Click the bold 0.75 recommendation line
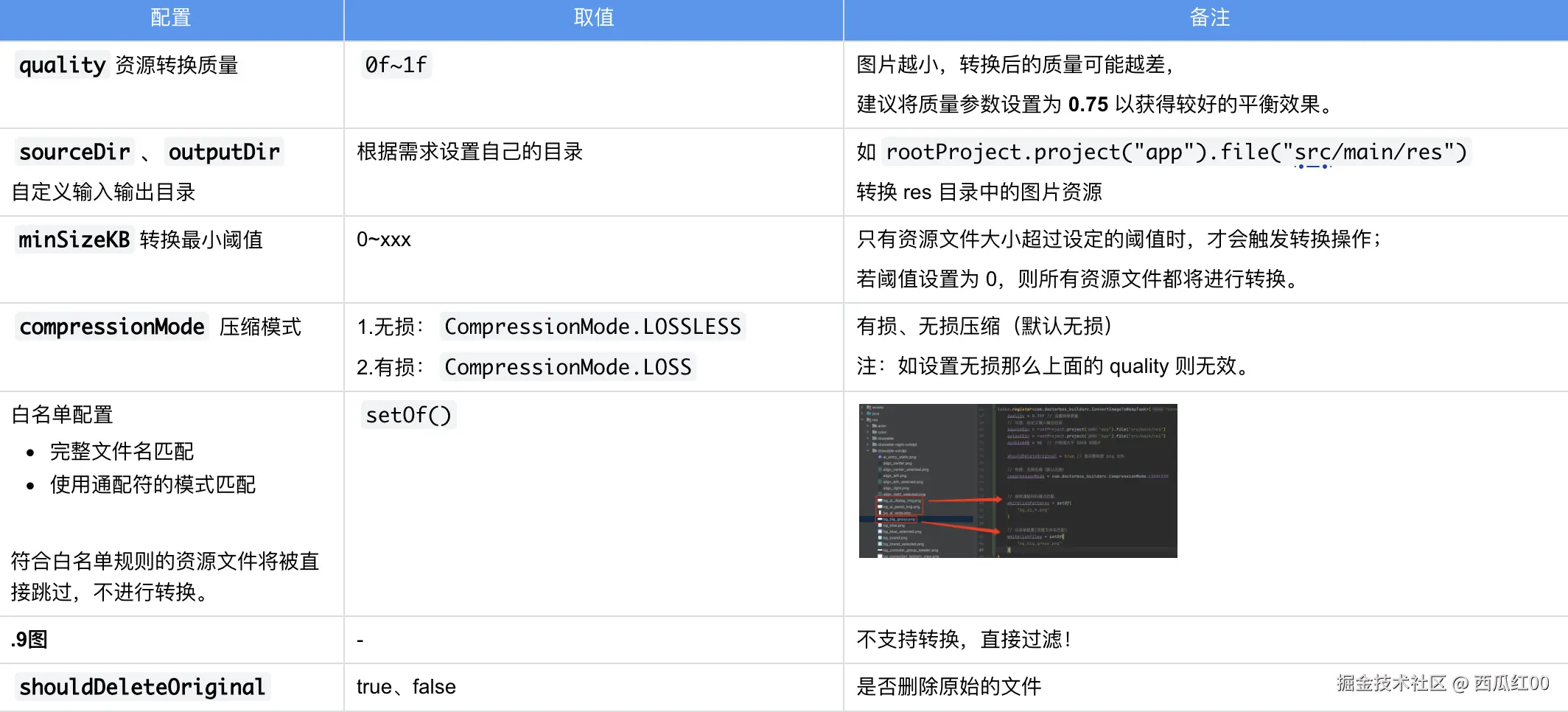Screen dimensions: 1568x712 click(1096, 105)
